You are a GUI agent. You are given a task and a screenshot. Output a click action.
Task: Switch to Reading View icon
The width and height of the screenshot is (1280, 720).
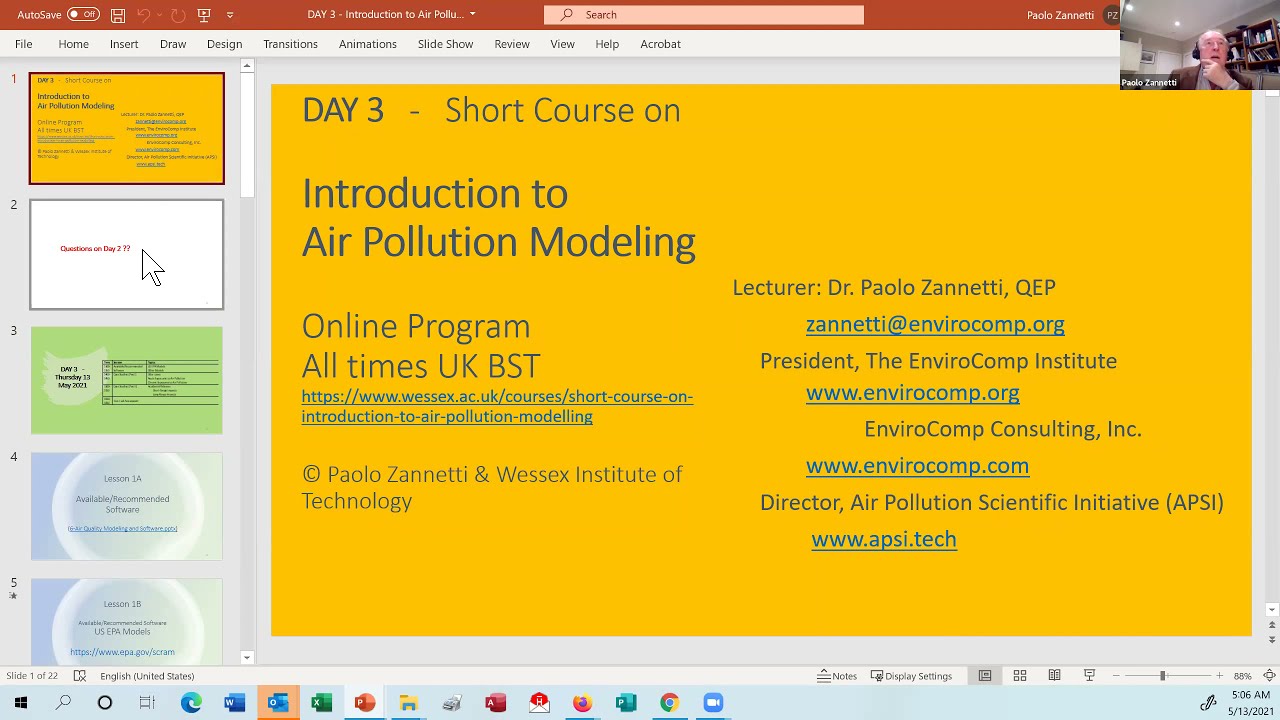(1054, 676)
